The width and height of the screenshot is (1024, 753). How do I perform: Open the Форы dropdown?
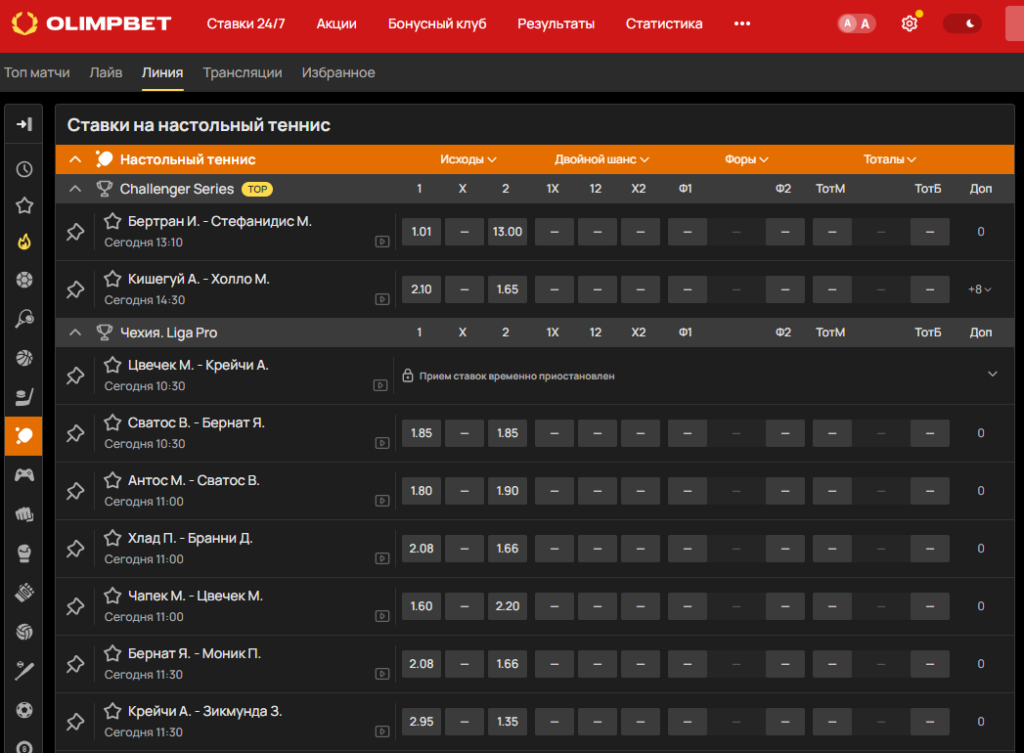[746, 159]
